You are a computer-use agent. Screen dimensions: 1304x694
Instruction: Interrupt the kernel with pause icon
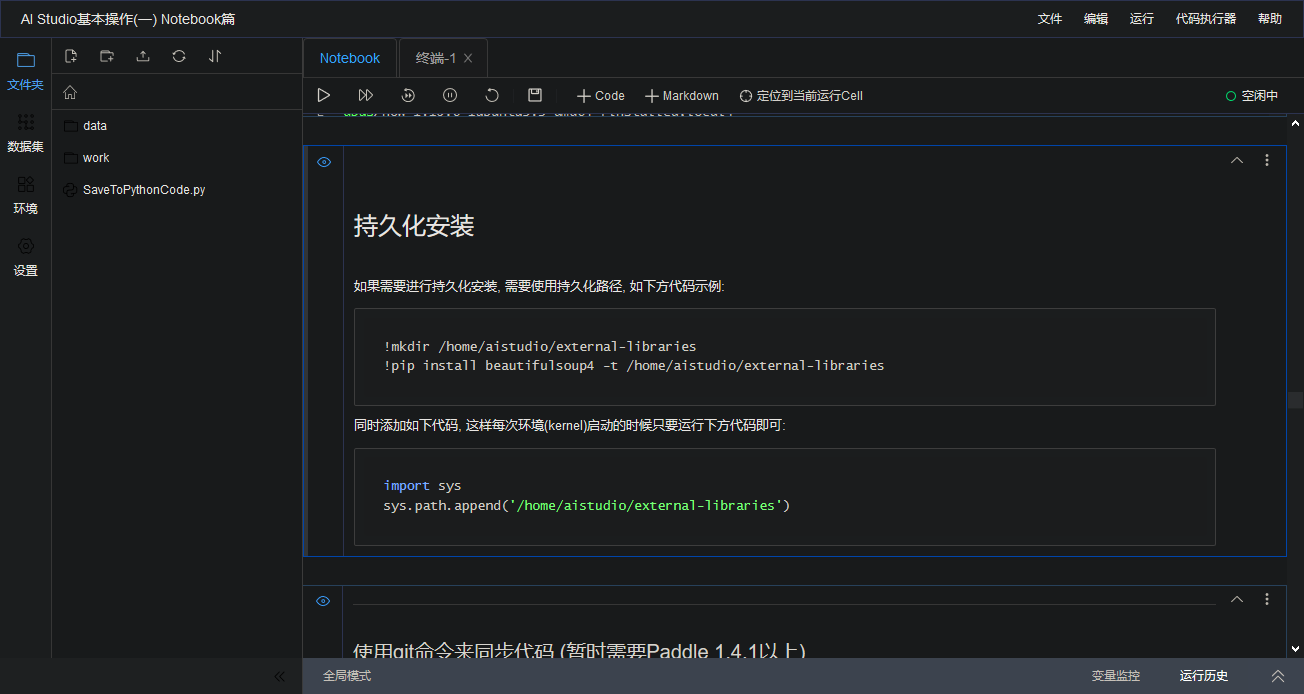point(450,95)
